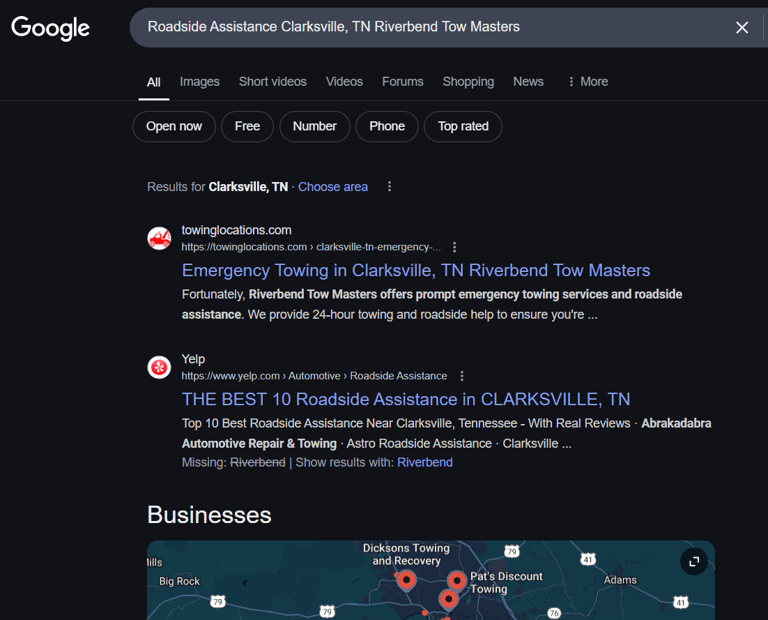The image size is (768, 620).
Task: Click the towinglocations.com site name
Action: [x=237, y=230]
